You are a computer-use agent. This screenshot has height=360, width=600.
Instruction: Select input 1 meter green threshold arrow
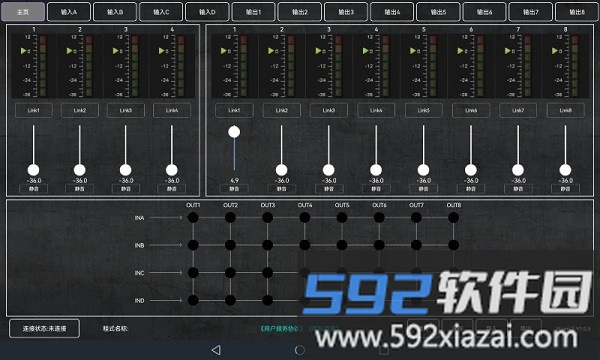click(24, 50)
